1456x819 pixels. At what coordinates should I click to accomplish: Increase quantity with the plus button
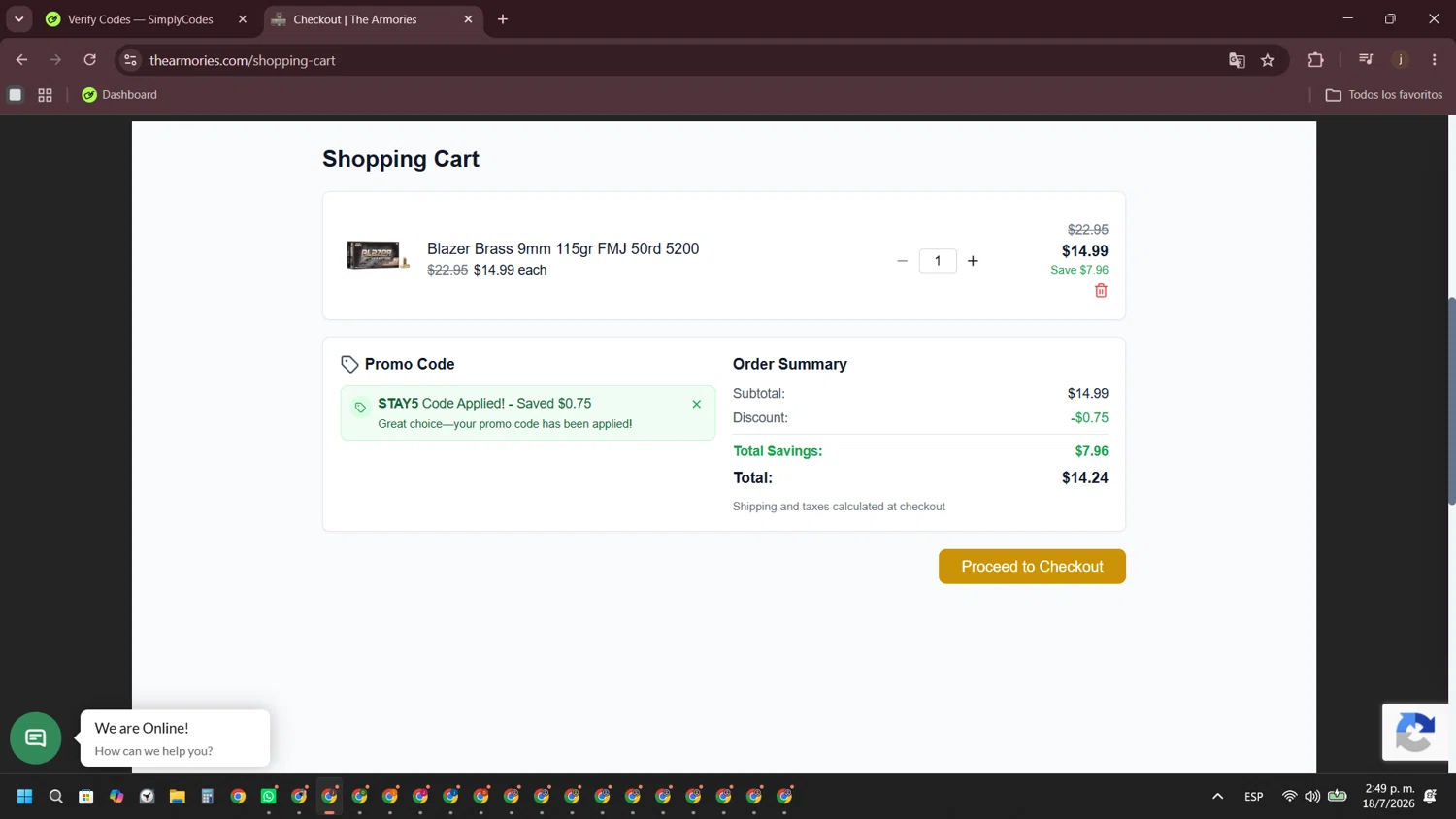(x=973, y=261)
